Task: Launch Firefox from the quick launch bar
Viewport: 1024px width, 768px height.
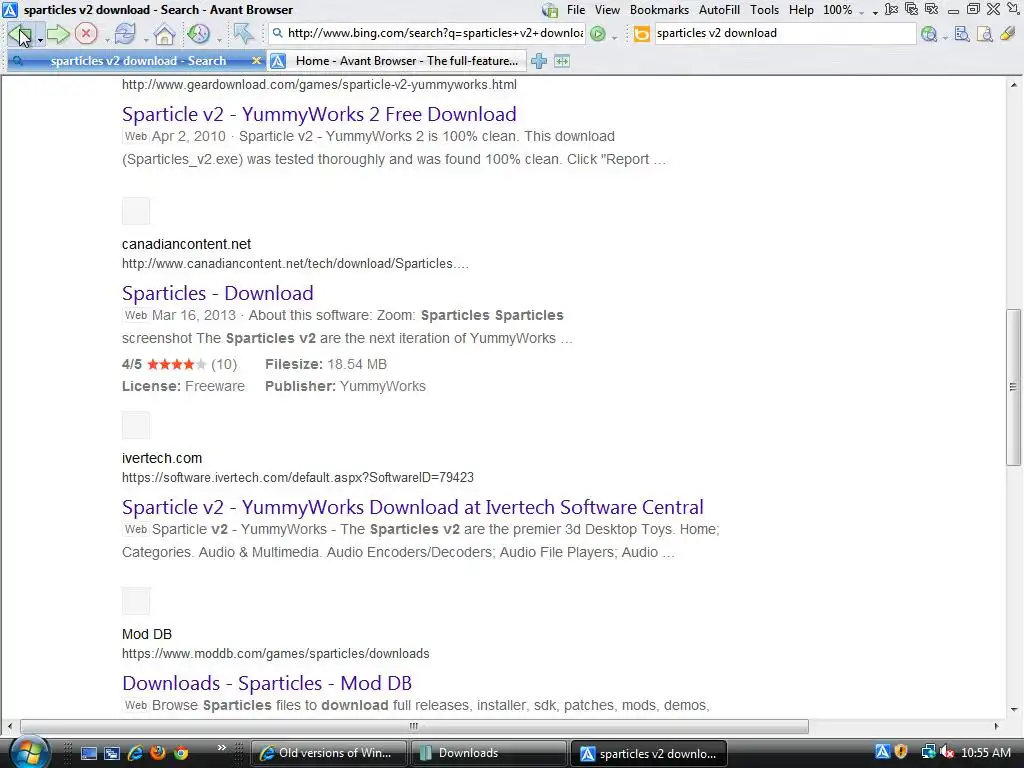Action: (157, 752)
